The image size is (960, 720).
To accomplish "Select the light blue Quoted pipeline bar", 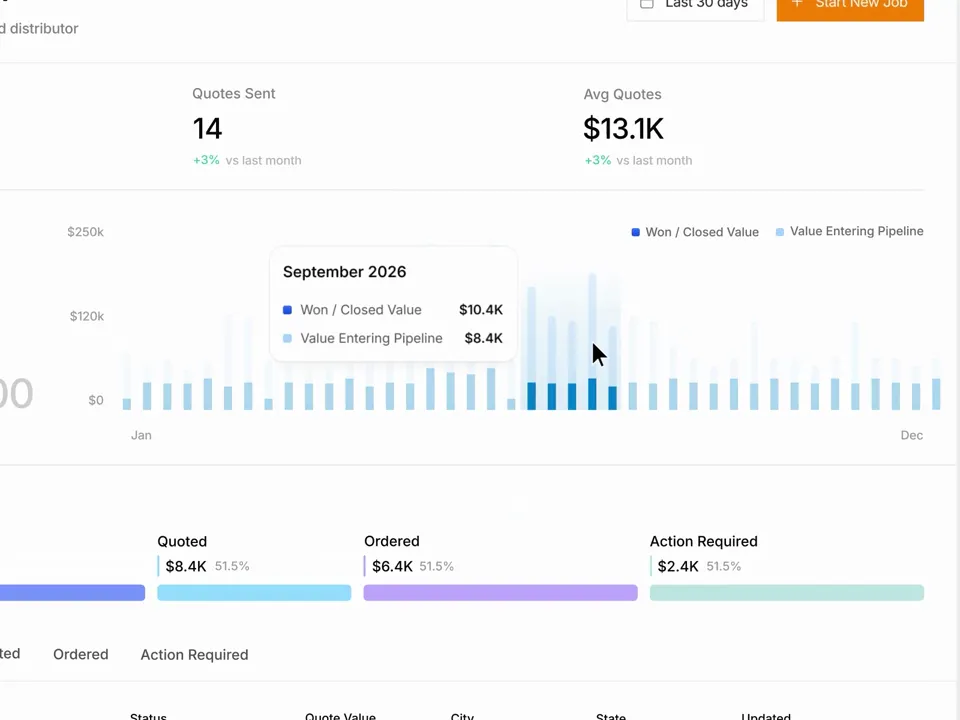I will (254, 592).
